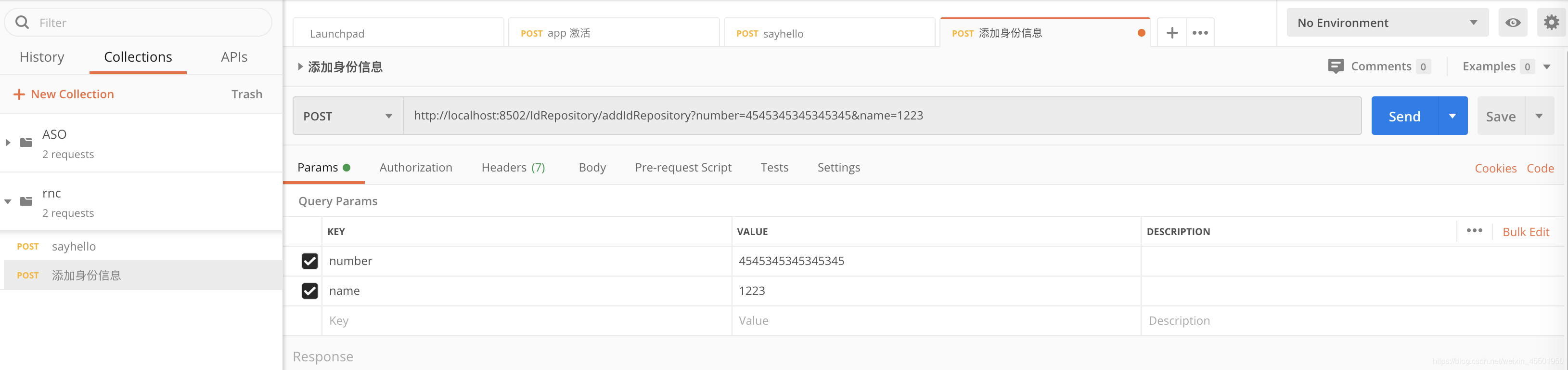Viewport: 1568px width, 370px height.
Task: Switch to History tab
Action: point(42,57)
